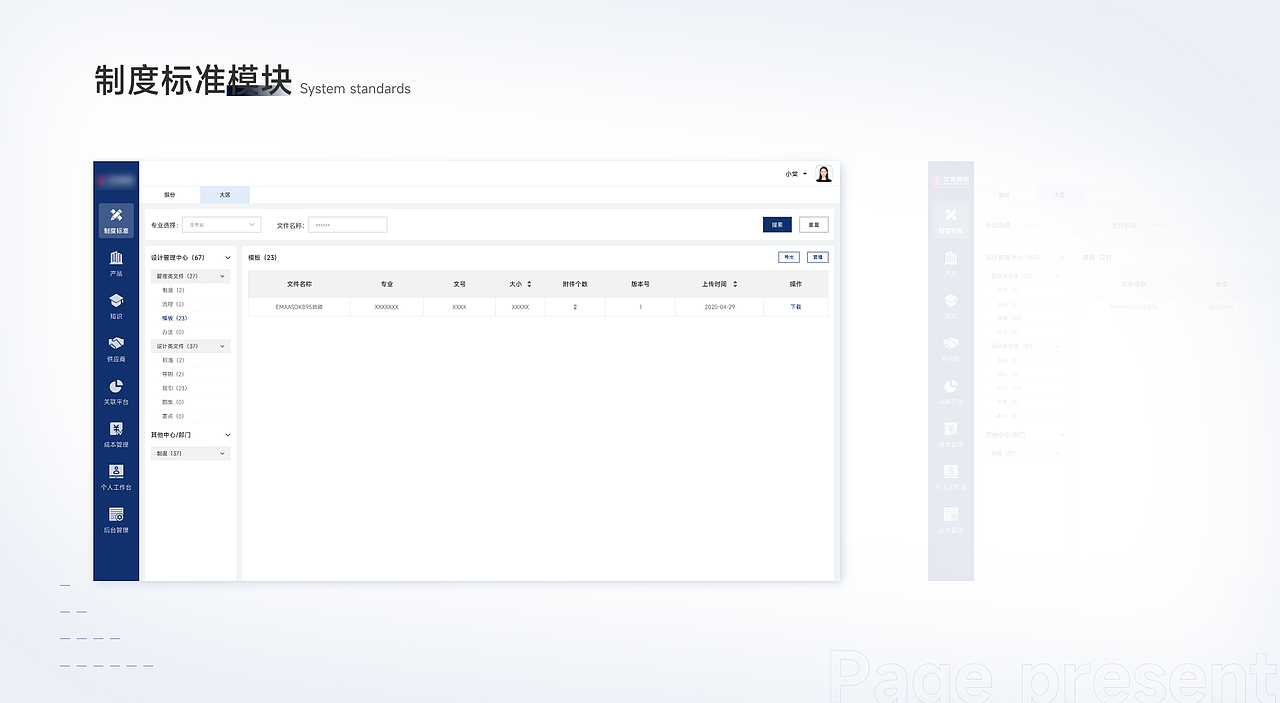
Task: Select 标准 (2) under 设计类文件
Action: (173, 360)
